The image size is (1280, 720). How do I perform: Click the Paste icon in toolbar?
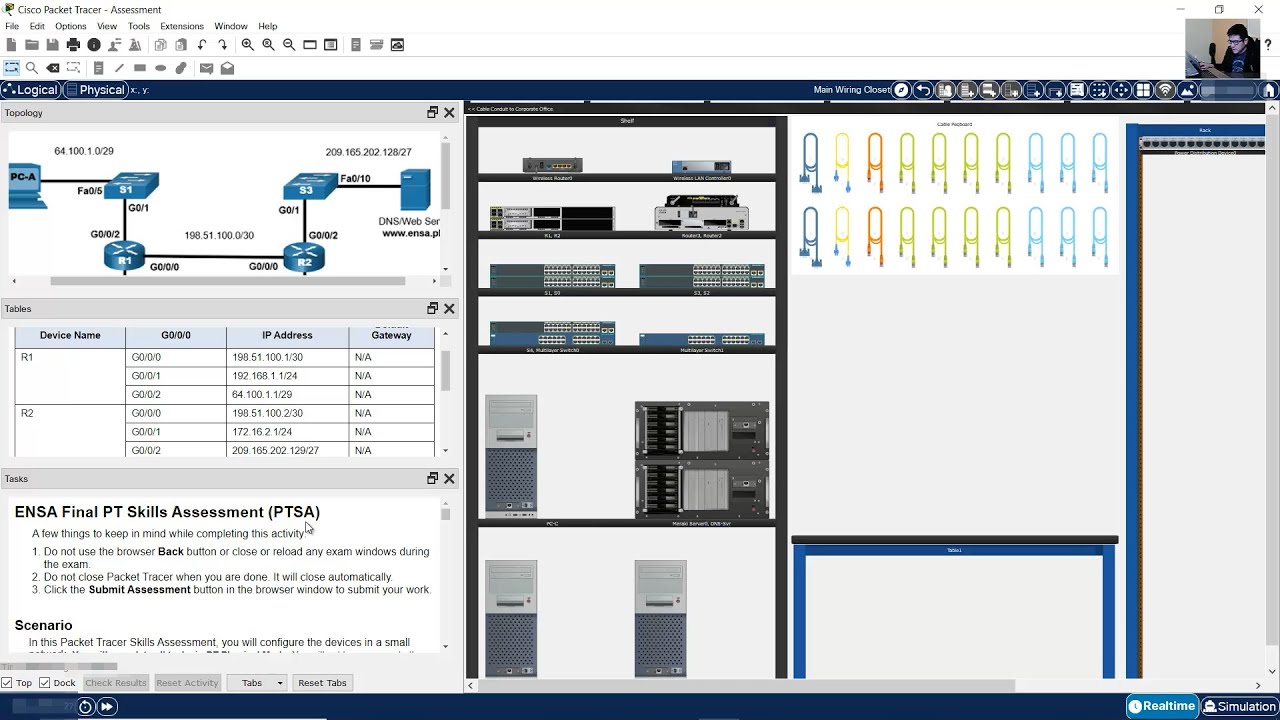coord(181,45)
